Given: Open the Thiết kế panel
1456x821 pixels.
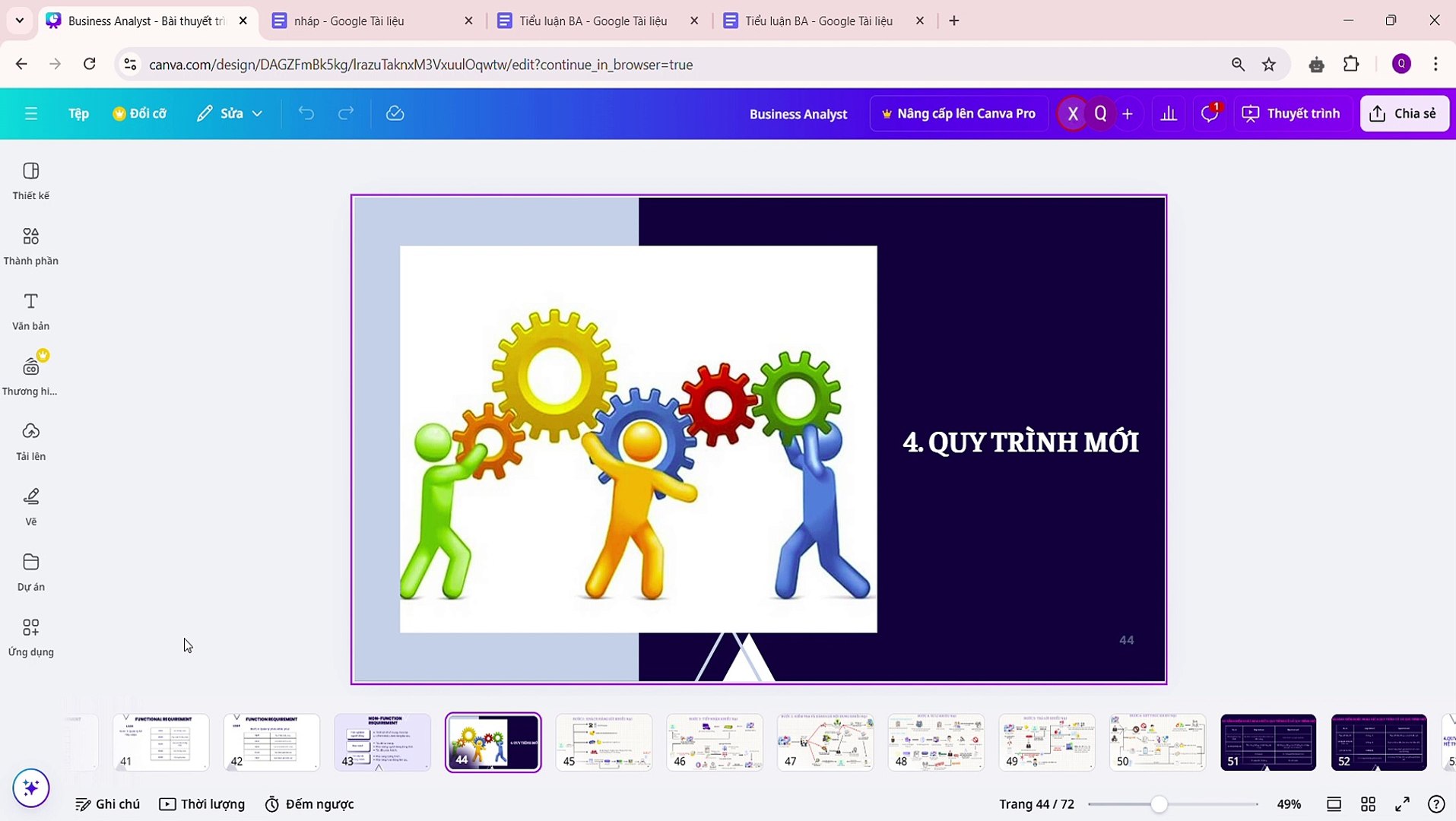Looking at the screenshot, I should click(30, 181).
